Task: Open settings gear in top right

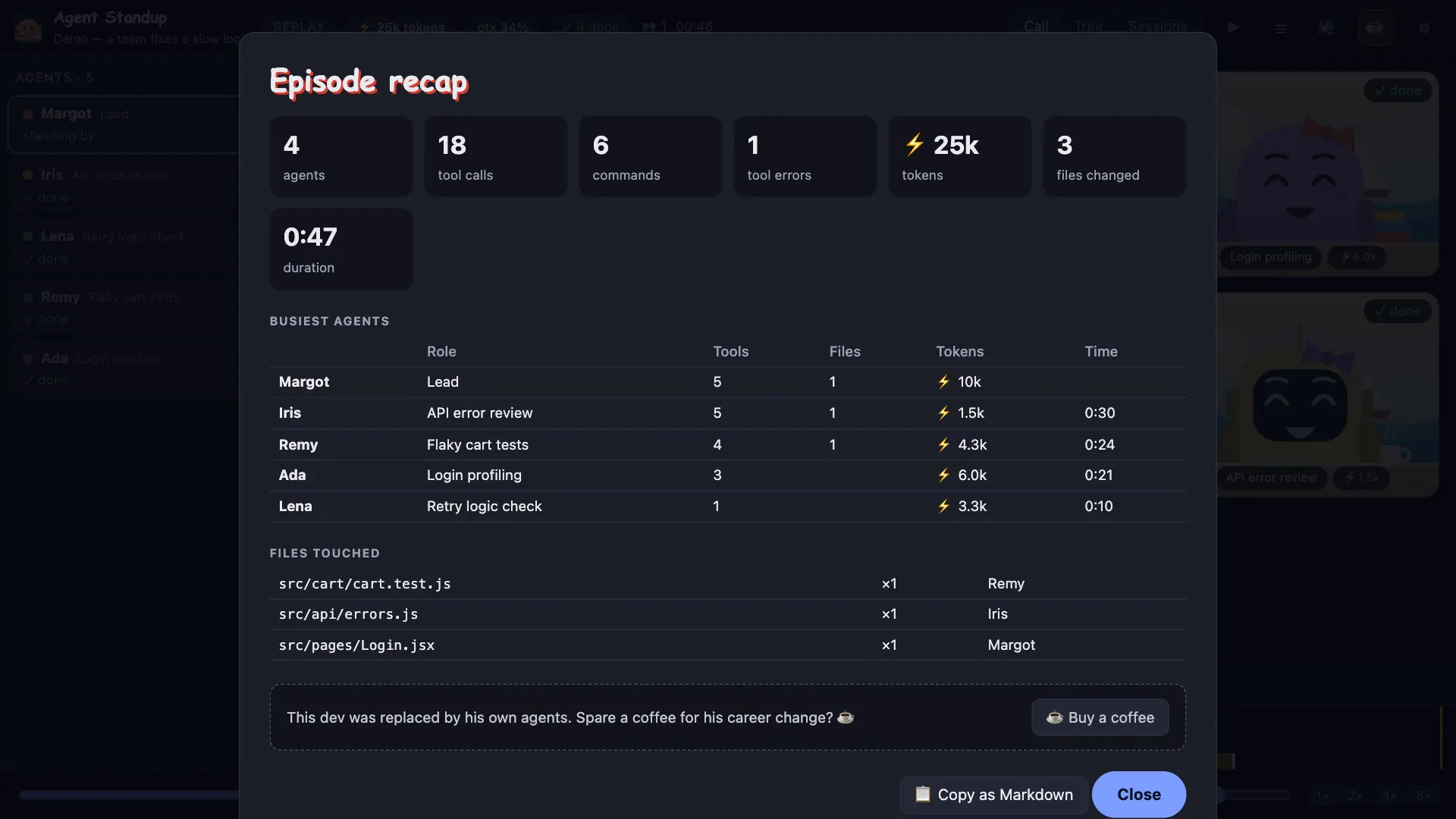Action: (x=1423, y=28)
